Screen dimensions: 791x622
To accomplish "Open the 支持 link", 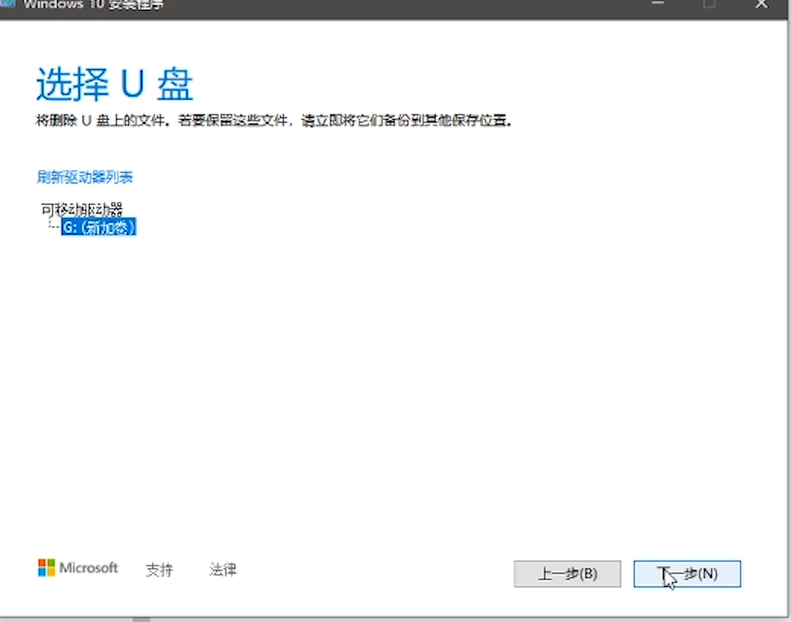I will click(159, 570).
